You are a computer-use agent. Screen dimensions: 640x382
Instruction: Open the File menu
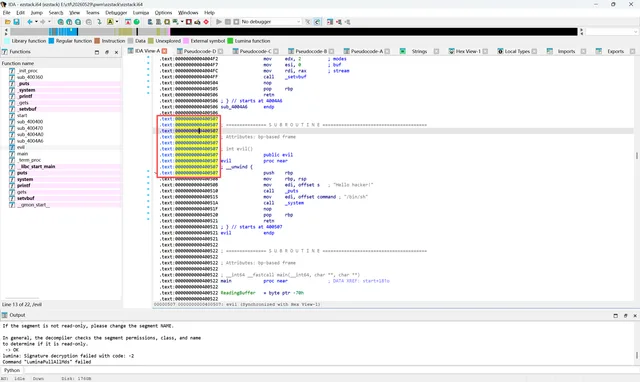tap(7, 13)
